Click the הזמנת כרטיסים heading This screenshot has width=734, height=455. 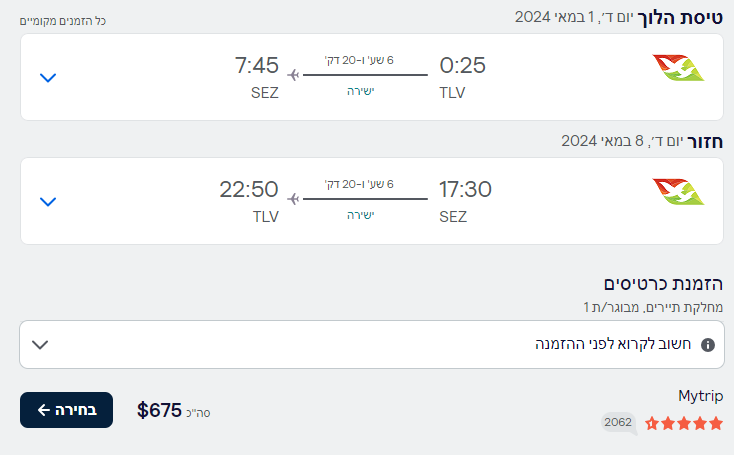[663, 284]
